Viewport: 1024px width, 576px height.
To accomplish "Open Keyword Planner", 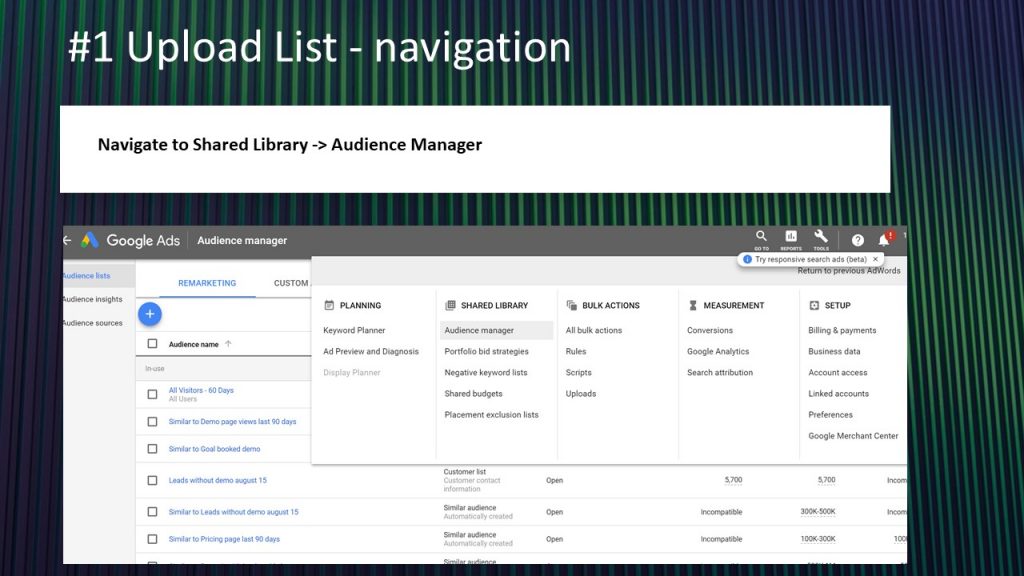I will point(354,330).
